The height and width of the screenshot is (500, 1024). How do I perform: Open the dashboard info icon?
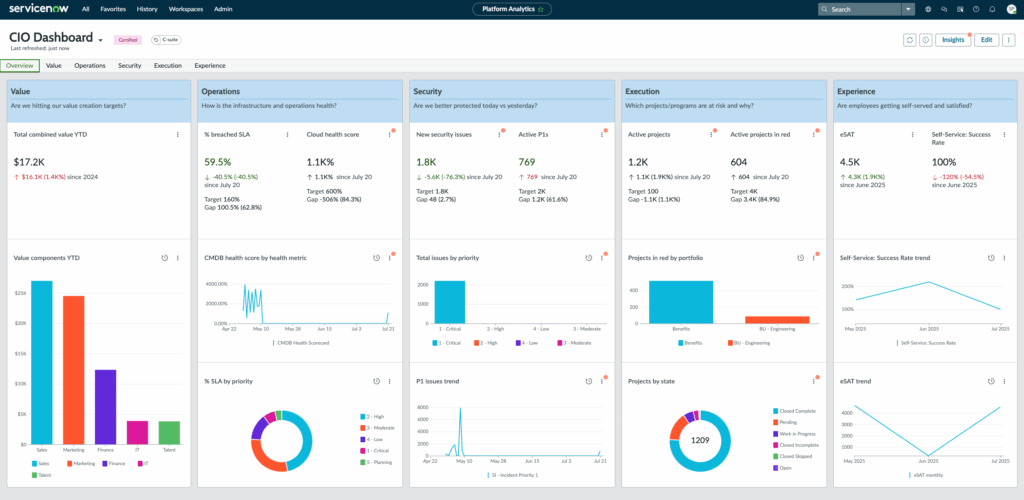[925, 40]
